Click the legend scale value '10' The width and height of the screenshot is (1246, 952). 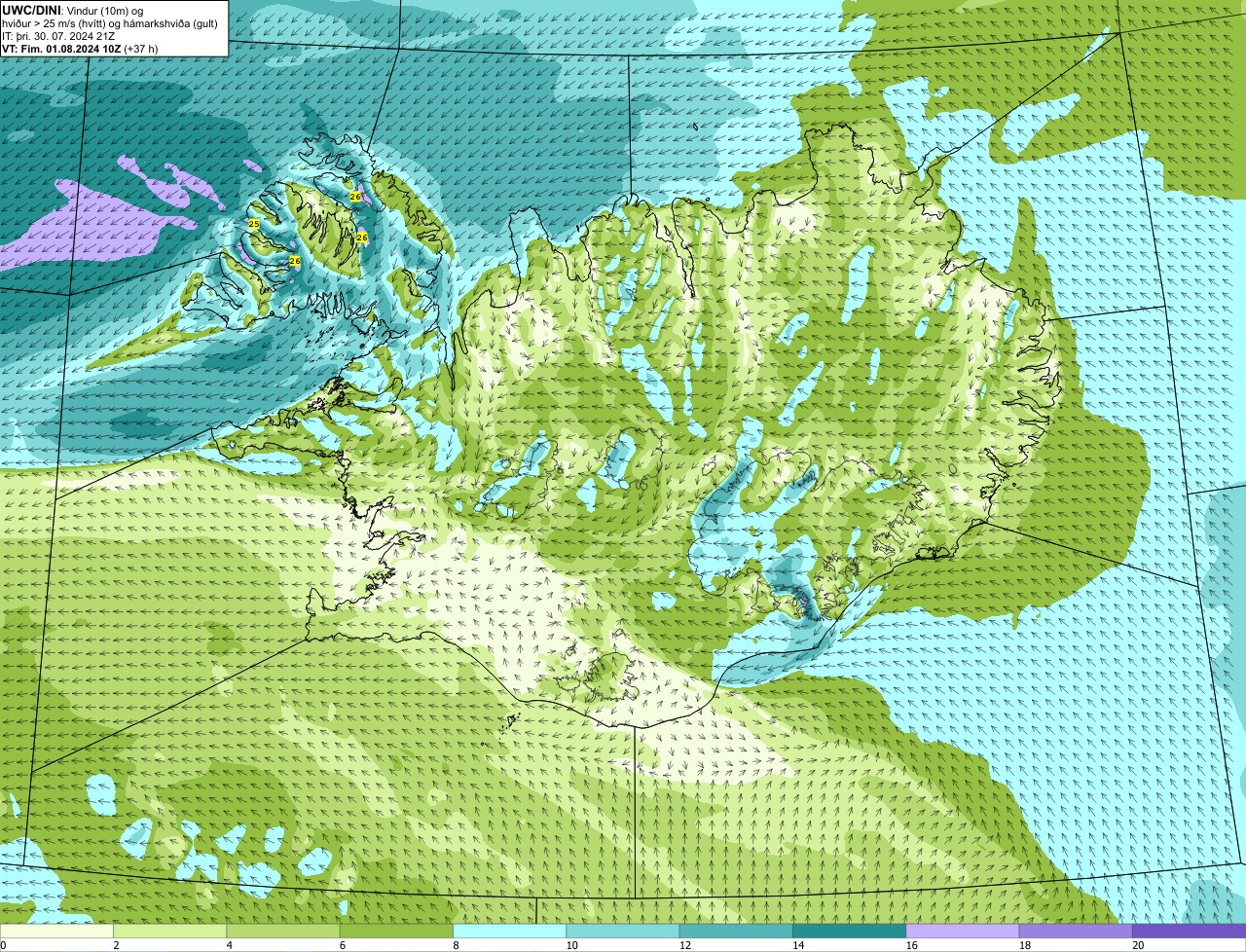(572, 945)
